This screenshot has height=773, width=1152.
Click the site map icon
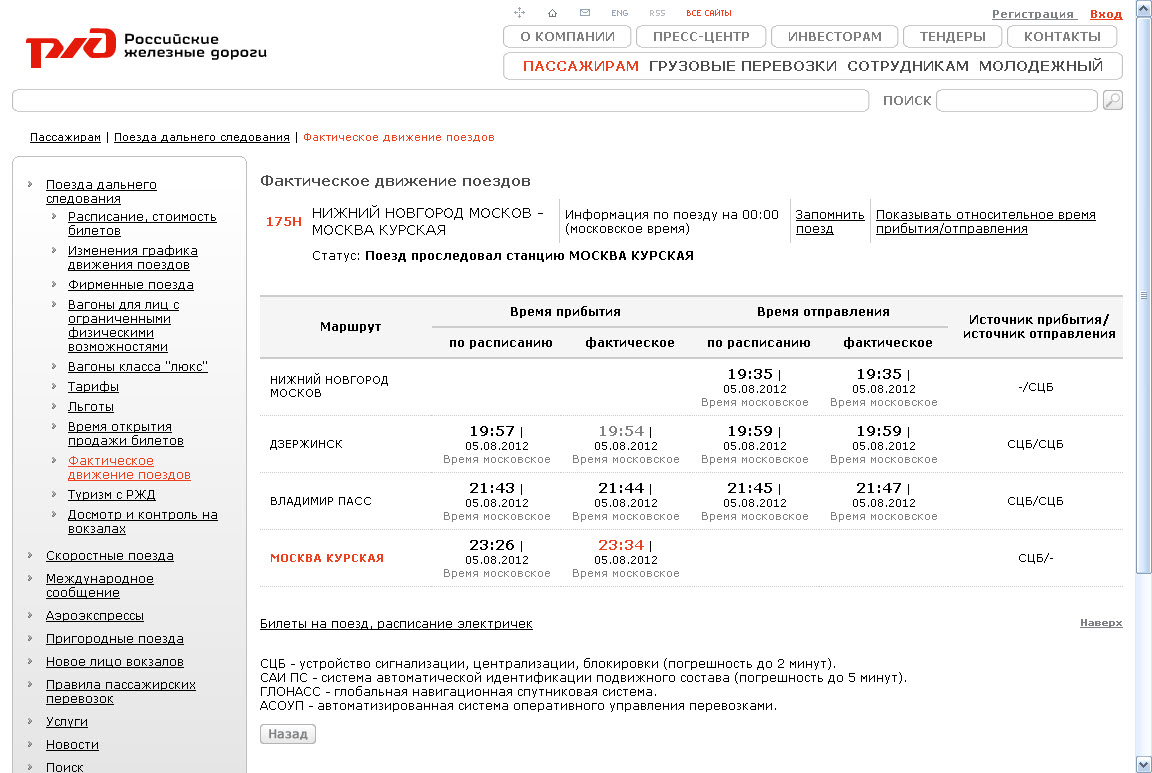tap(519, 13)
